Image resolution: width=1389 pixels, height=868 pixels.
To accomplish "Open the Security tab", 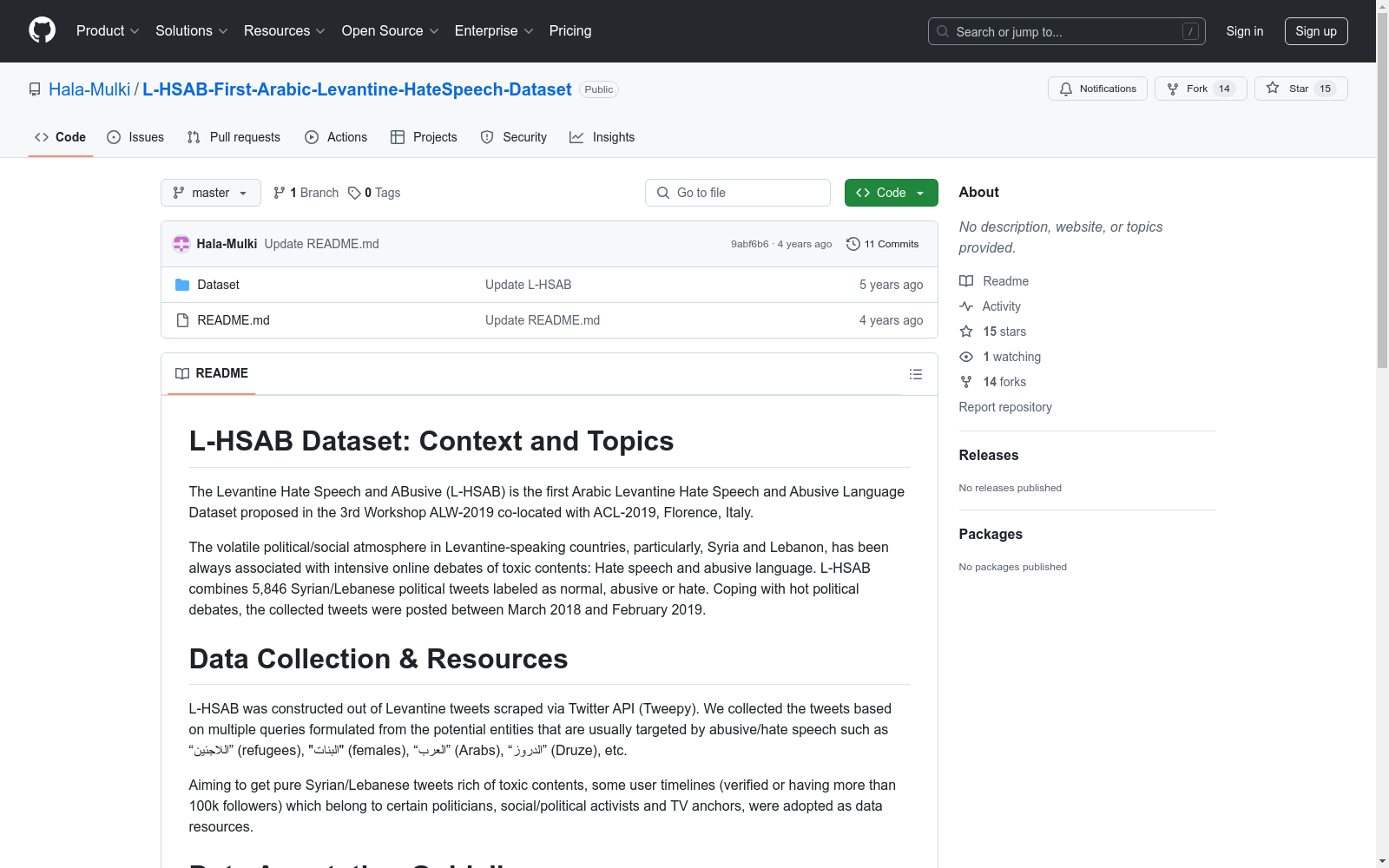I will (514, 137).
